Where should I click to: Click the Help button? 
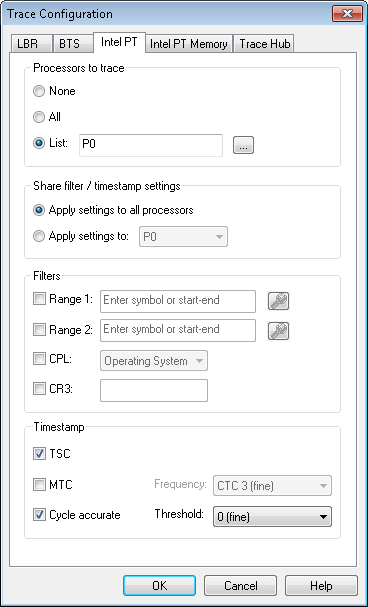(321, 585)
